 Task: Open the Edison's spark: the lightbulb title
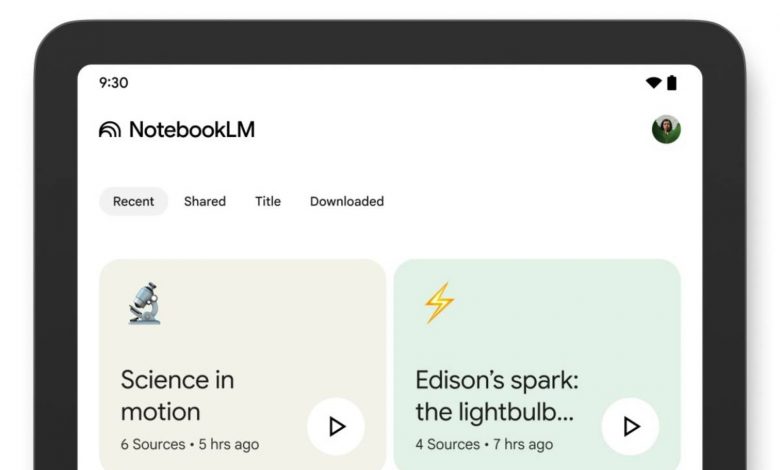point(496,395)
